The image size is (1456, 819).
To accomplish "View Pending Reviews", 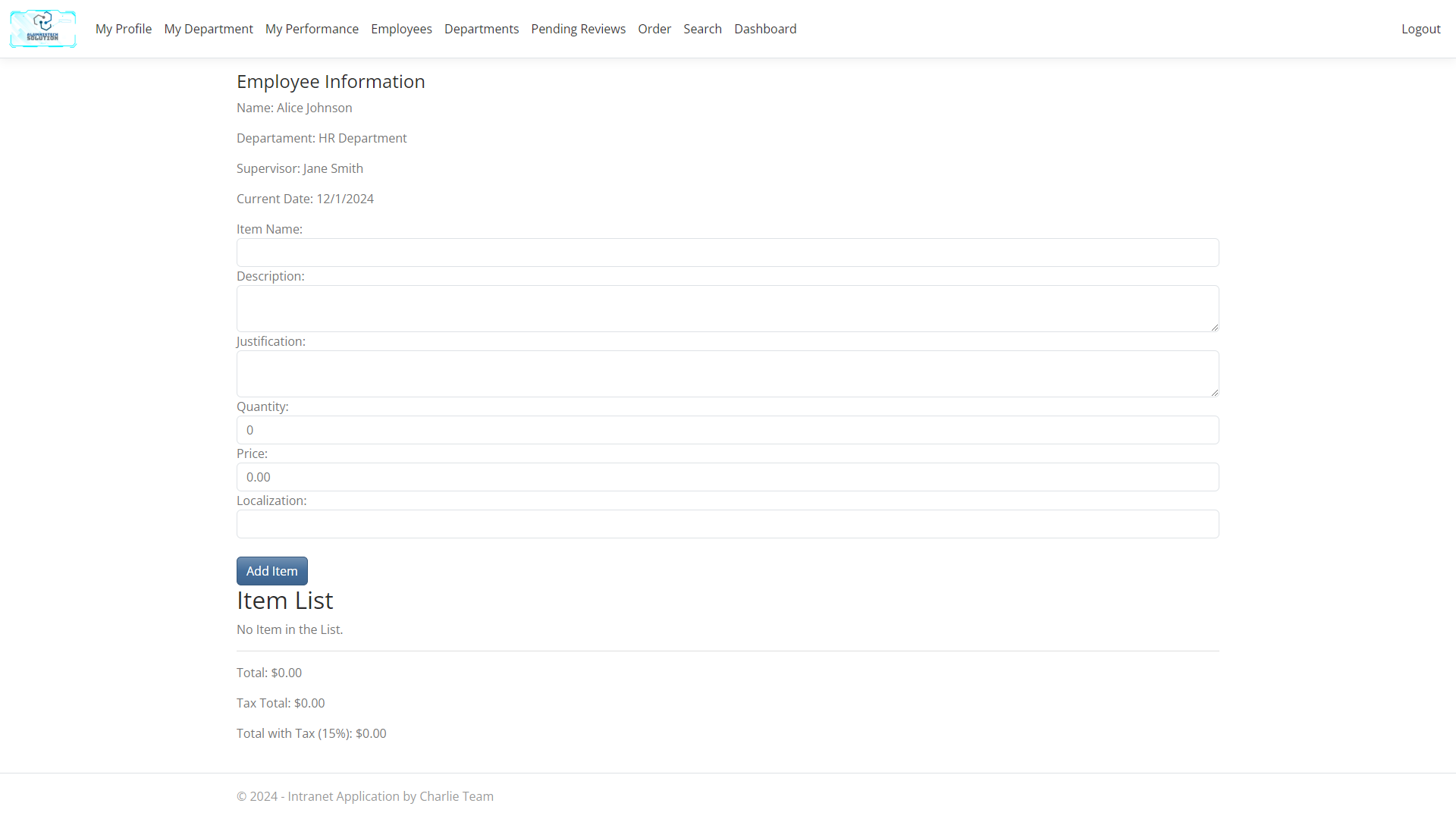I will [x=578, y=29].
